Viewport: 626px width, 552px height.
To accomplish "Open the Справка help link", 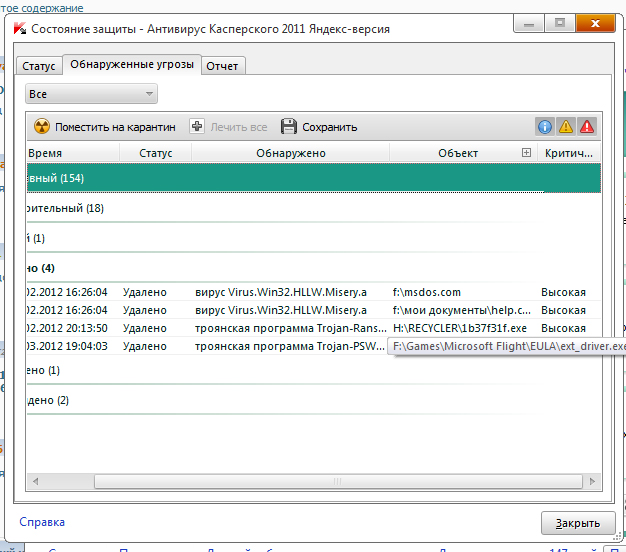I will [42, 522].
